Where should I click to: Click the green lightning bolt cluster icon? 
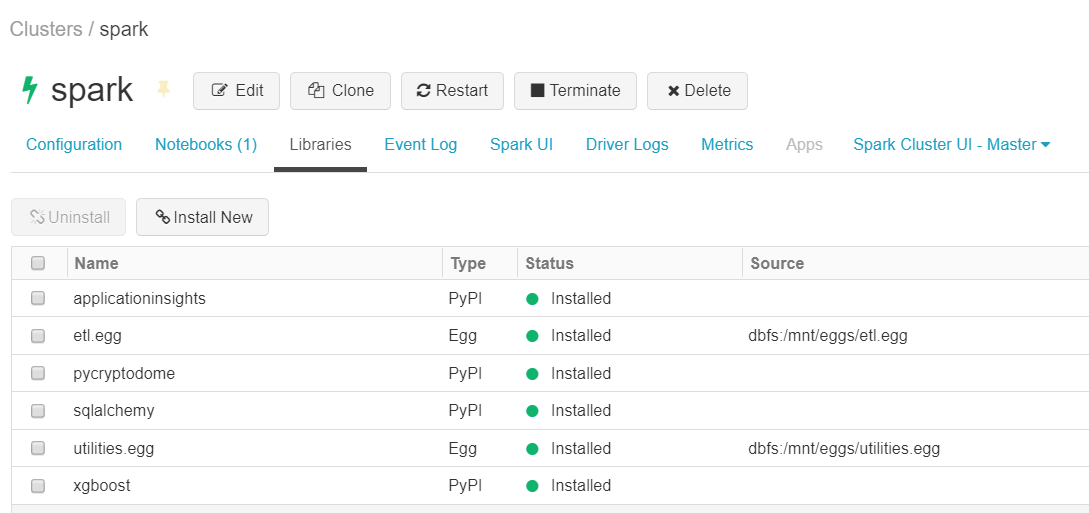click(x=30, y=90)
